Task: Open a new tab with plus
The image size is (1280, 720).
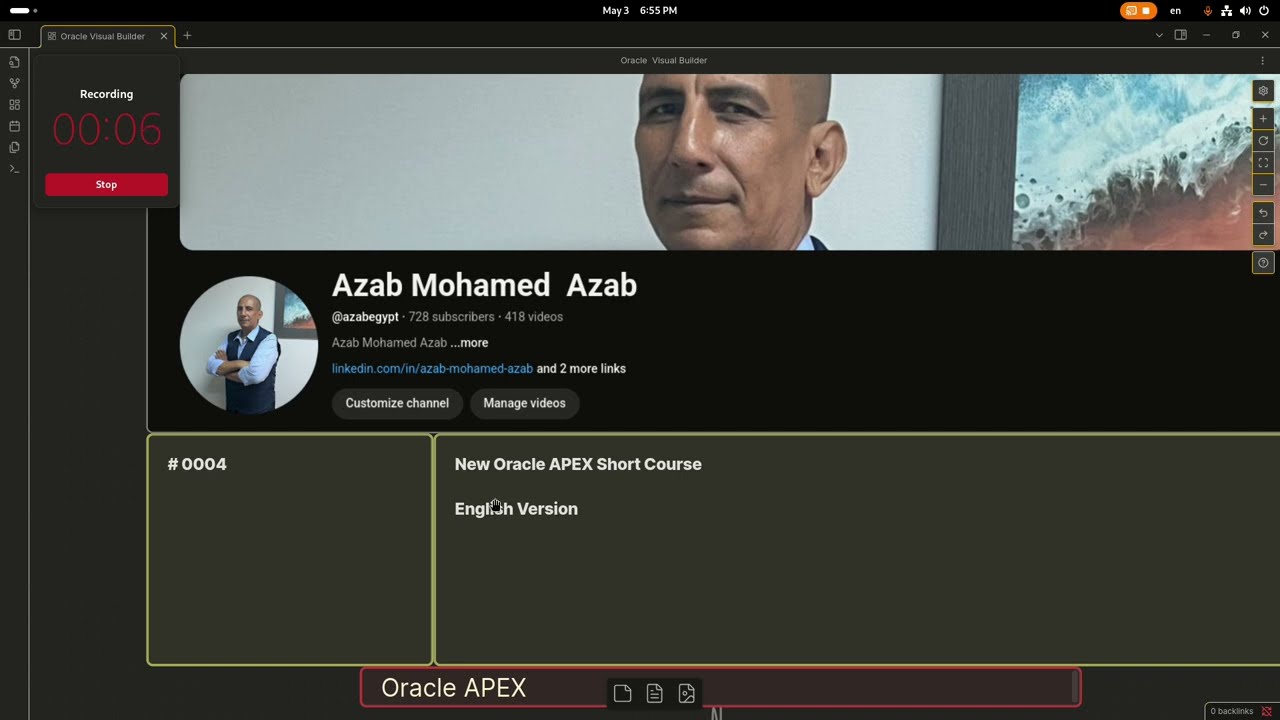Action: tap(187, 36)
